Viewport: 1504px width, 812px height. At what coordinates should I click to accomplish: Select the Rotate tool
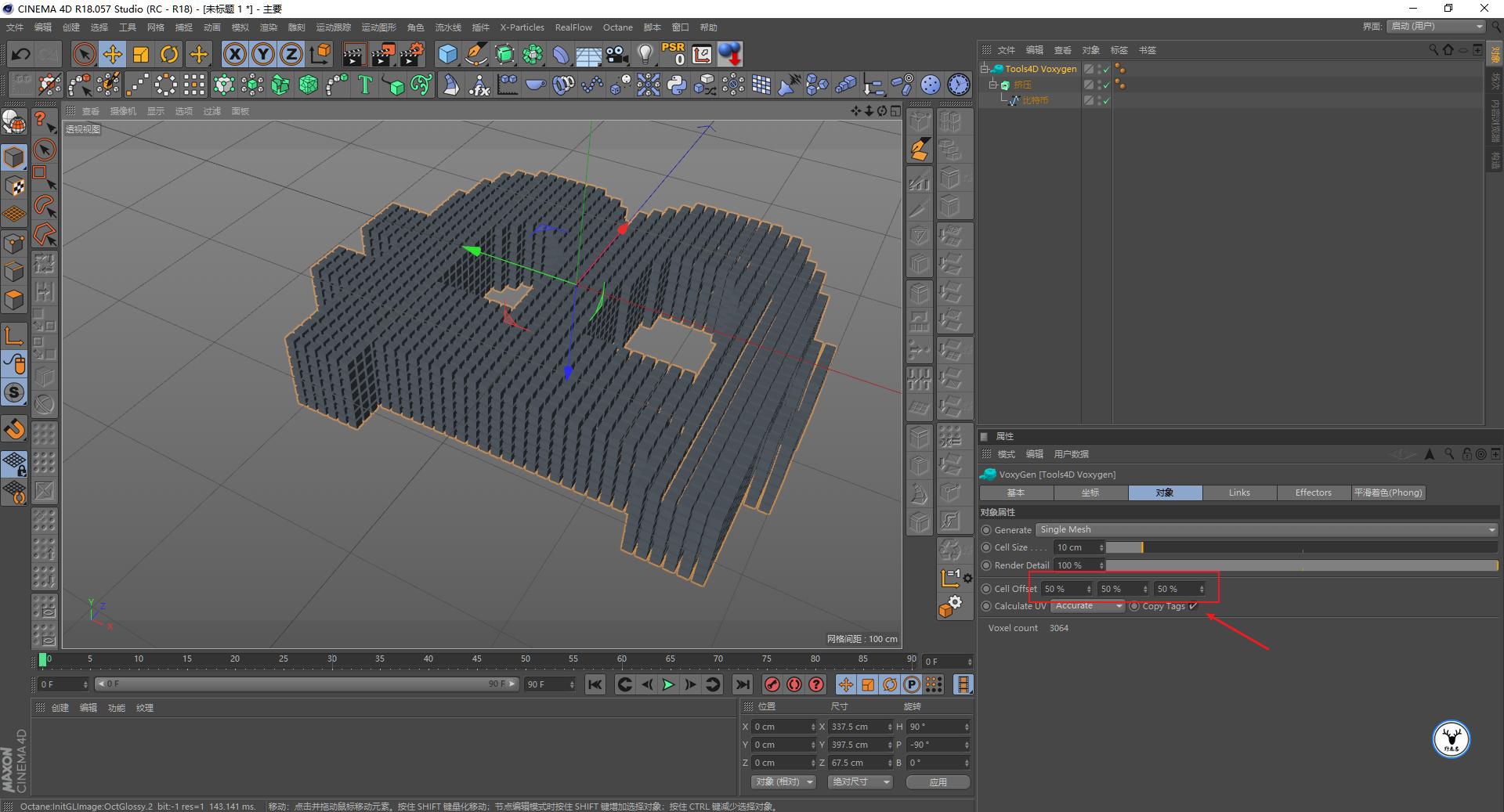click(x=169, y=54)
